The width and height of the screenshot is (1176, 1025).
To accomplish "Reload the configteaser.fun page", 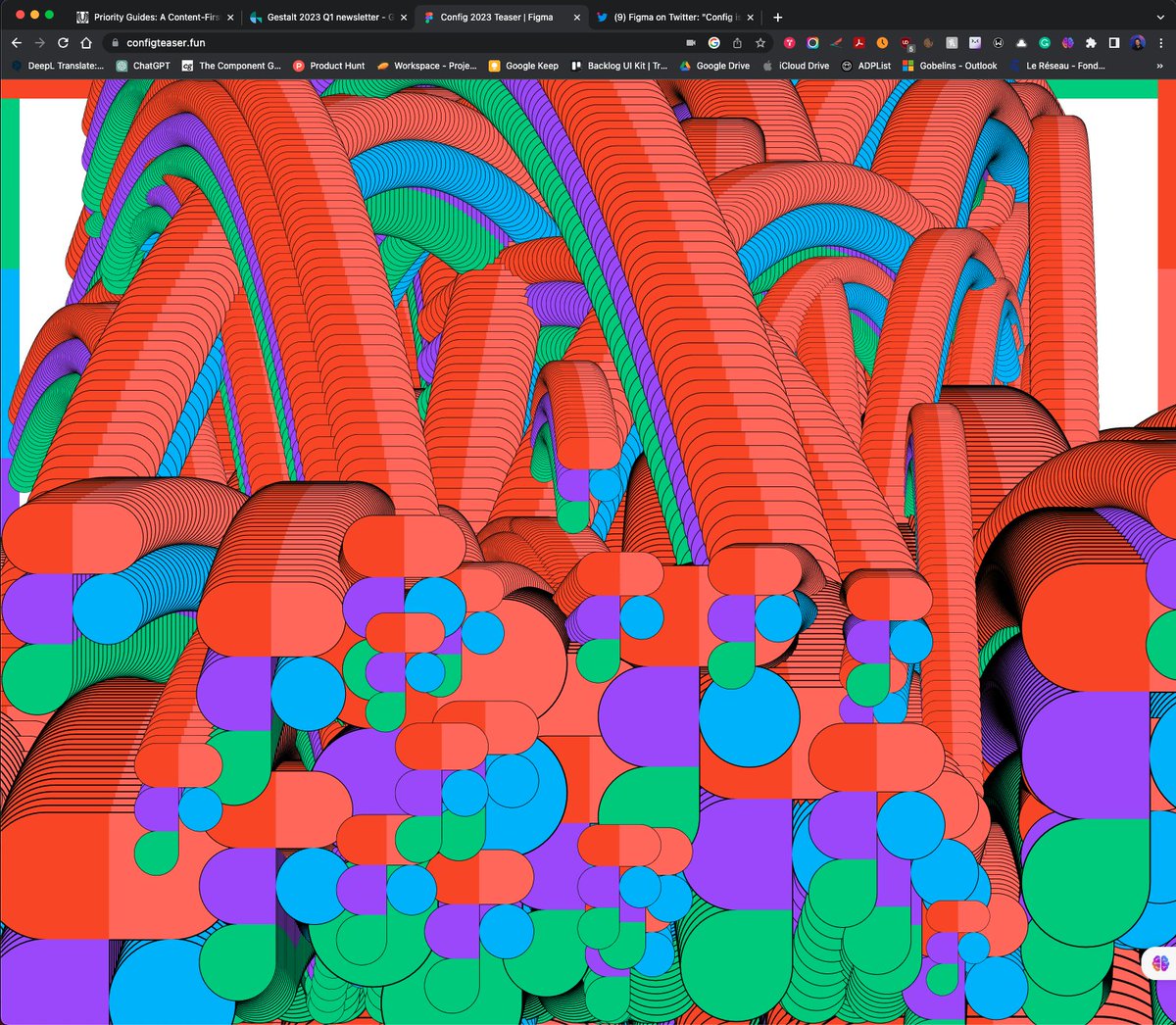I will pos(63,43).
